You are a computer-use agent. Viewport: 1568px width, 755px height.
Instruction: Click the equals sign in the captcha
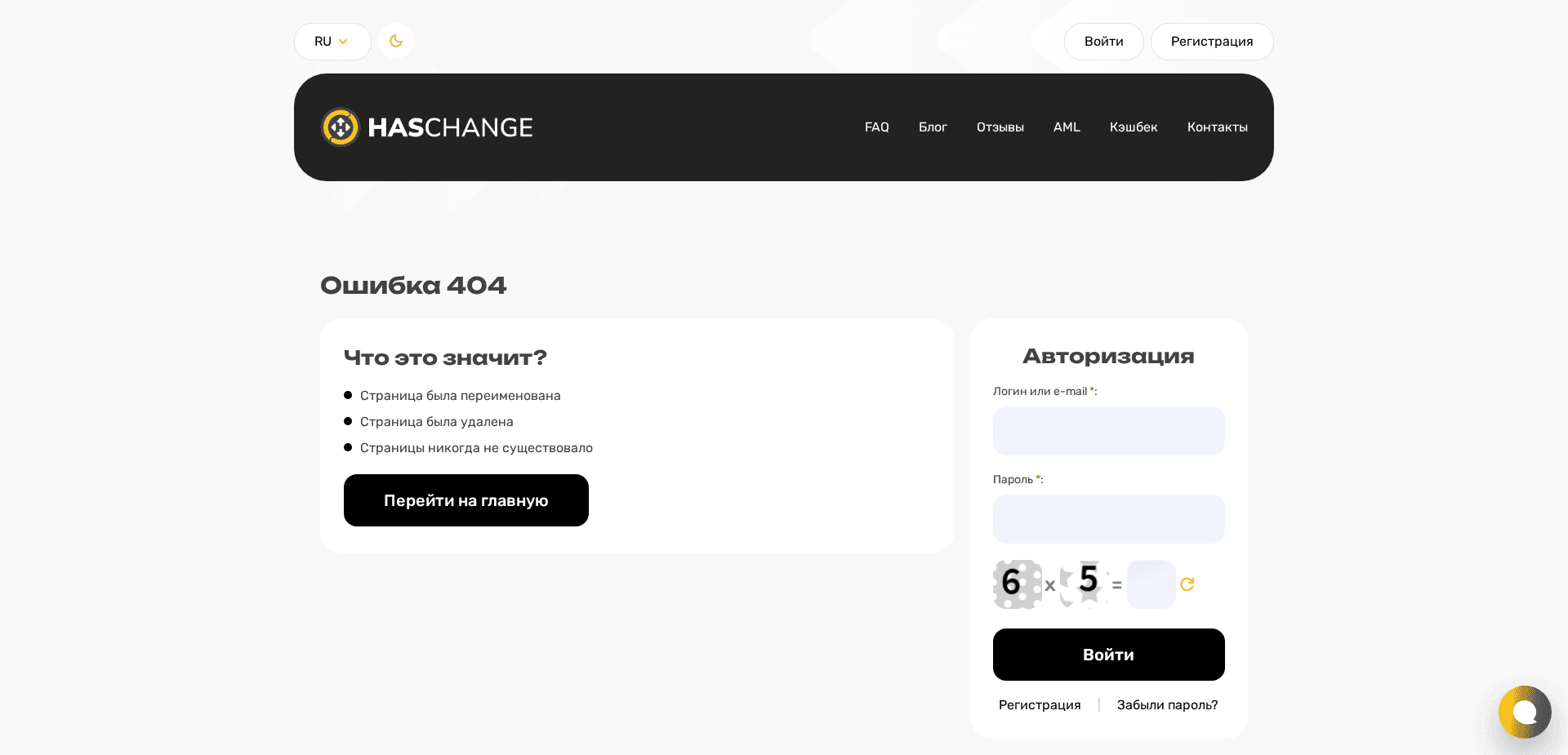tap(1116, 585)
